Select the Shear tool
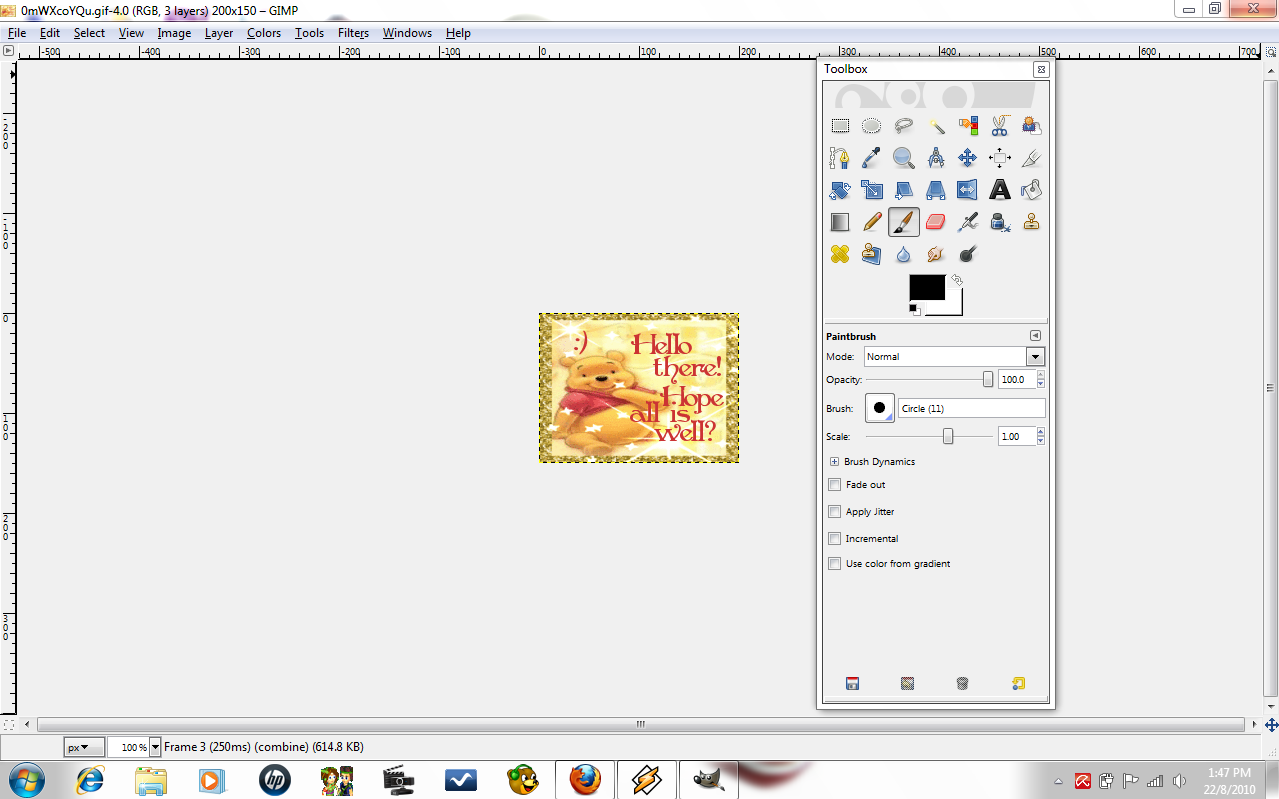 tap(904, 190)
